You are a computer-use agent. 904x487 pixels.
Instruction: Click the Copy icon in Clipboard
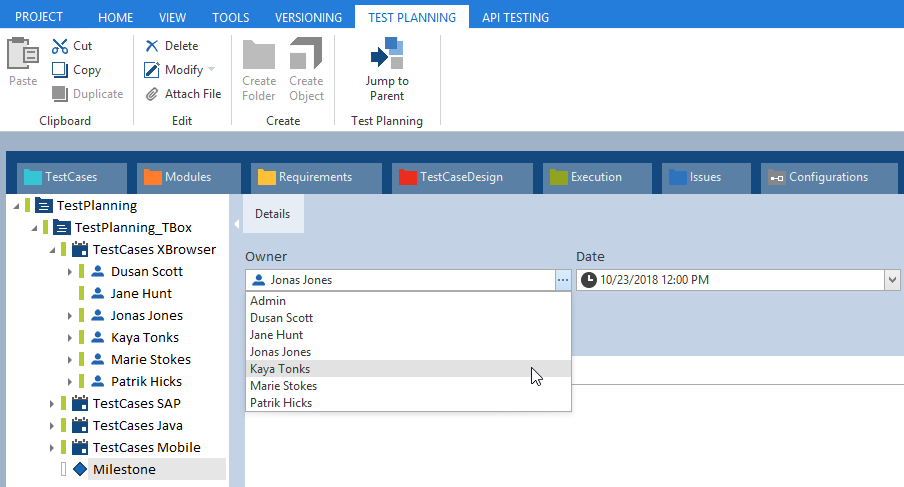coord(59,70)
